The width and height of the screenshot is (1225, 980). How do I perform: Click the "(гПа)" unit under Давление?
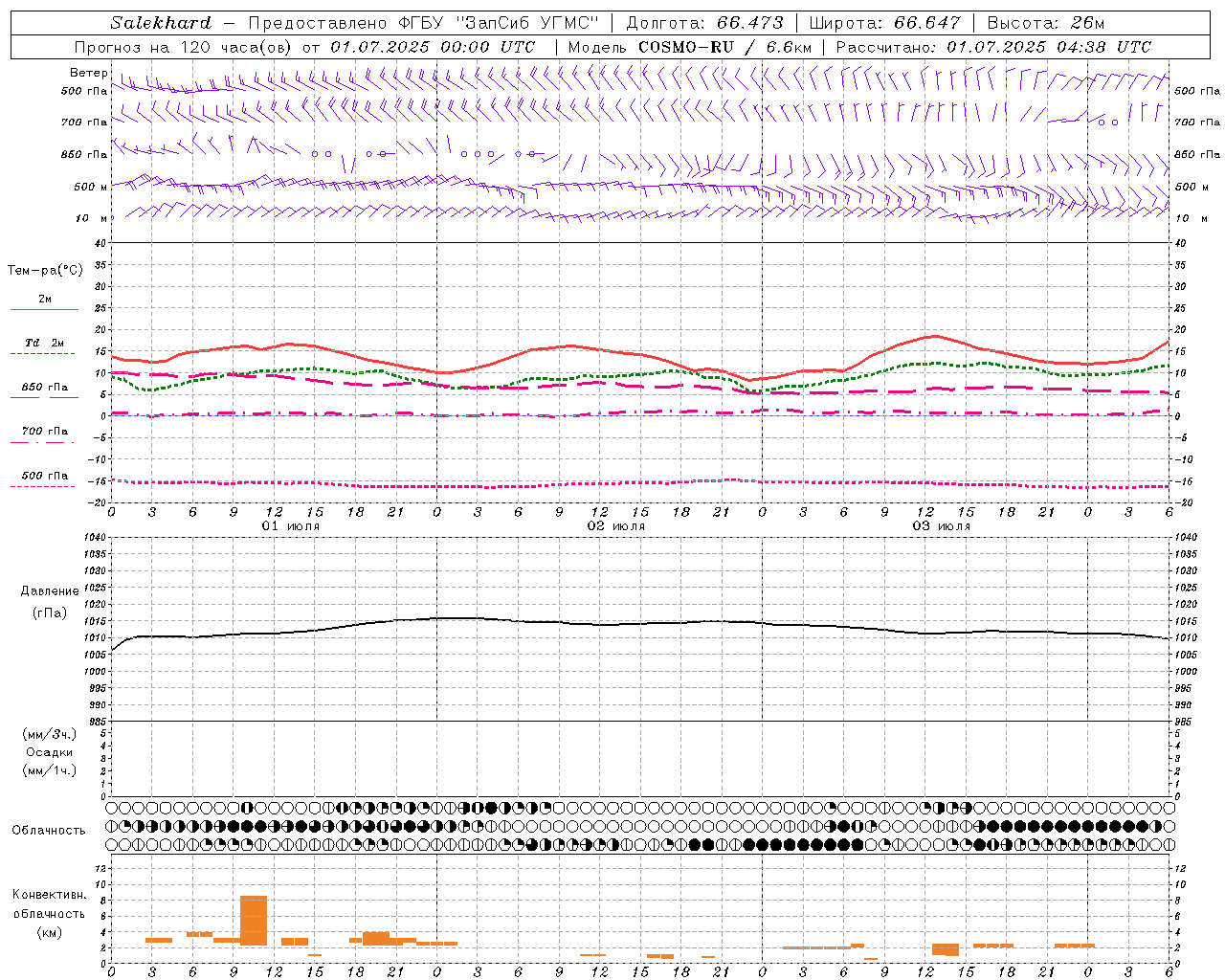pos(50,613)
